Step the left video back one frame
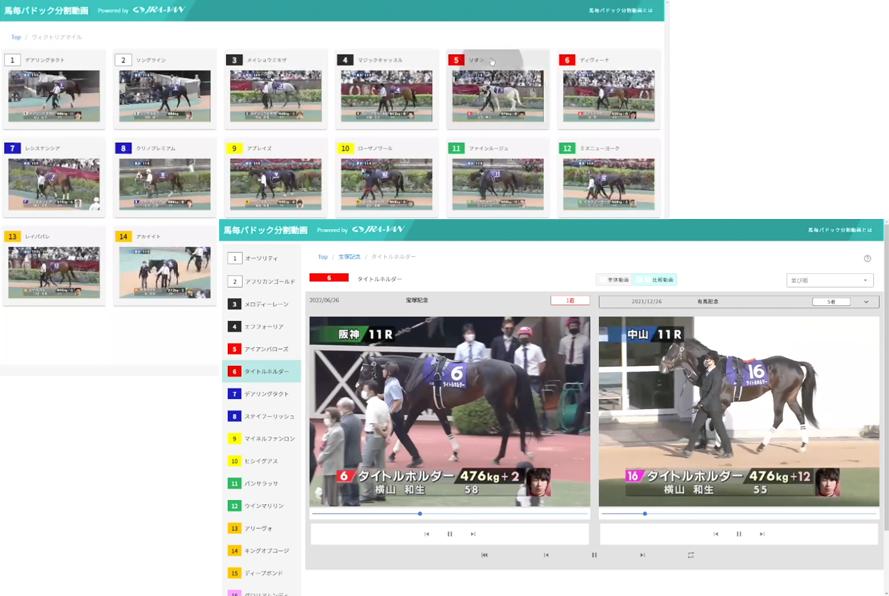This screenshot has width=889, height=596. tap(426, 534)
